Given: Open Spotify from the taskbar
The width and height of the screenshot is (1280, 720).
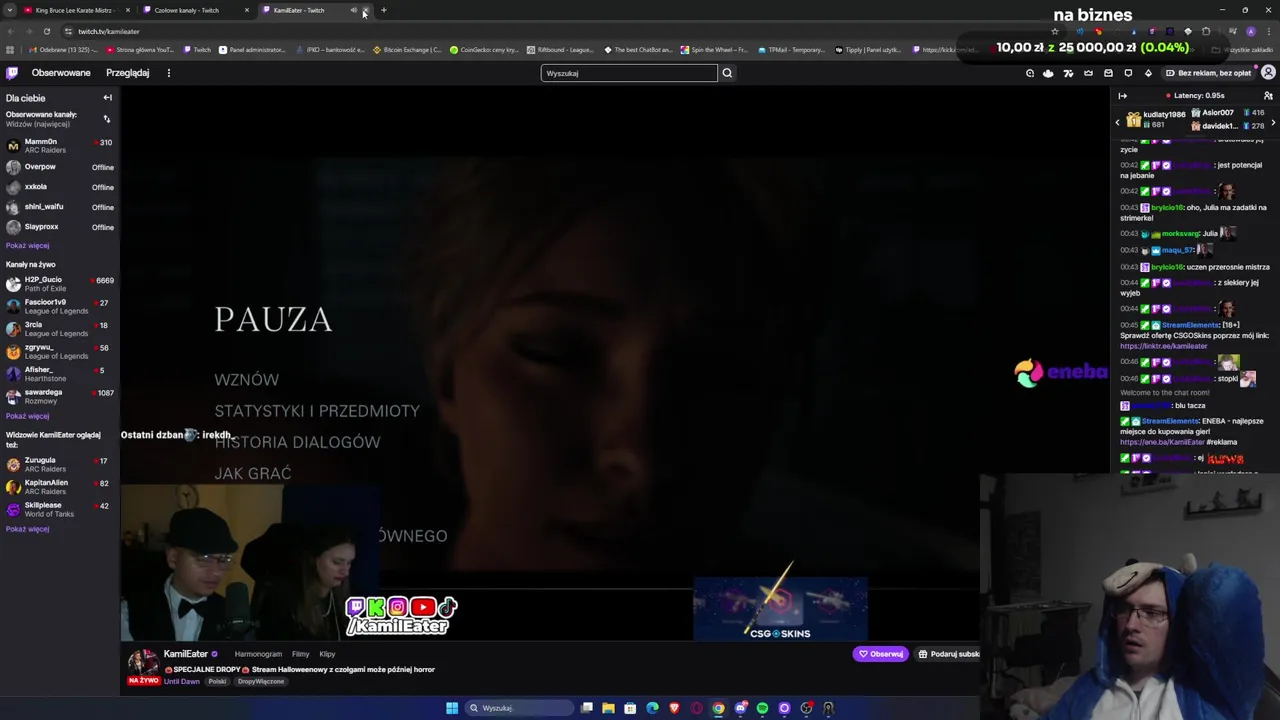Looking at the screenshot, I should (762, 708).
